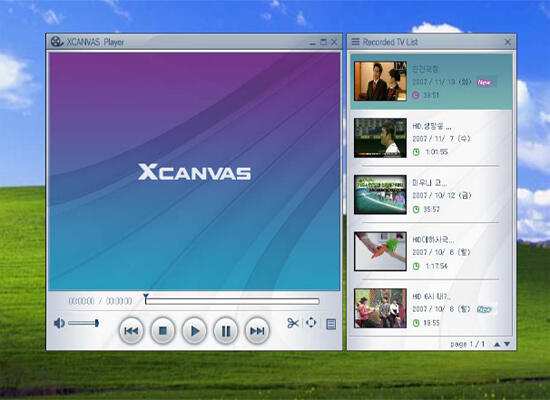Click the green clock icon beside 35:57
This screenshot has height=400, width=550.
[416, 209]
